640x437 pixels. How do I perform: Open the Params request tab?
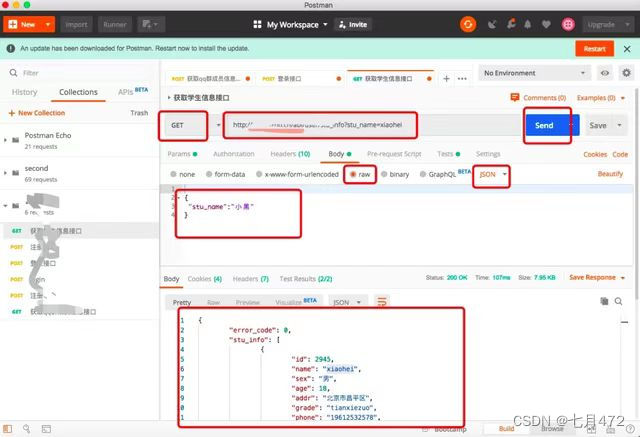pyautogui.click(x=182, y=154)
